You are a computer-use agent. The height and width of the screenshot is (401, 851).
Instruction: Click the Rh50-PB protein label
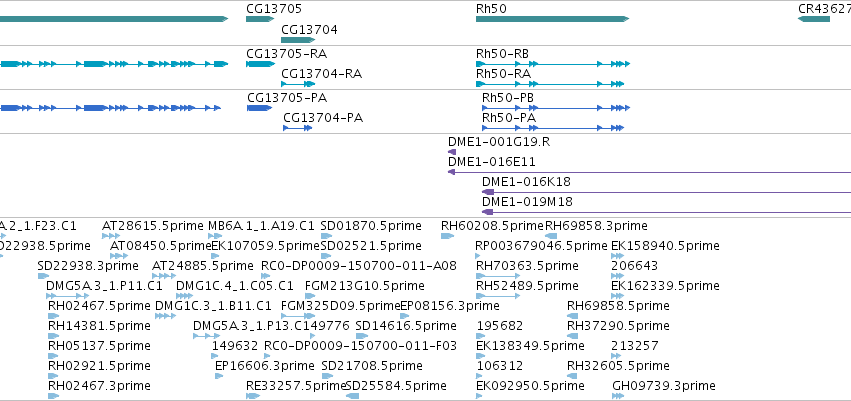(508, 98)
